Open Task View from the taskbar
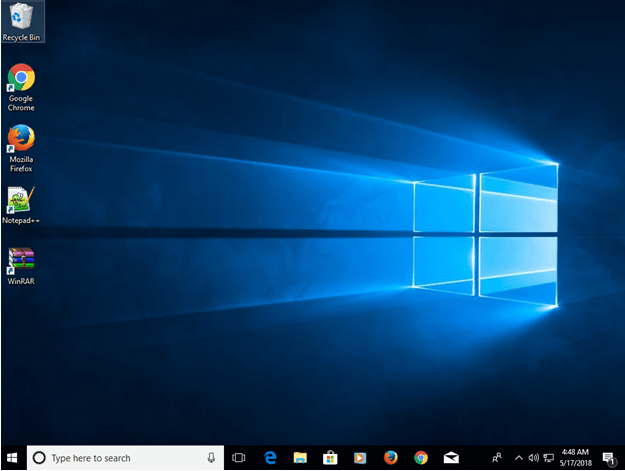Image resolution: width=625 pixels, height=471 pixels. [239, 458]
